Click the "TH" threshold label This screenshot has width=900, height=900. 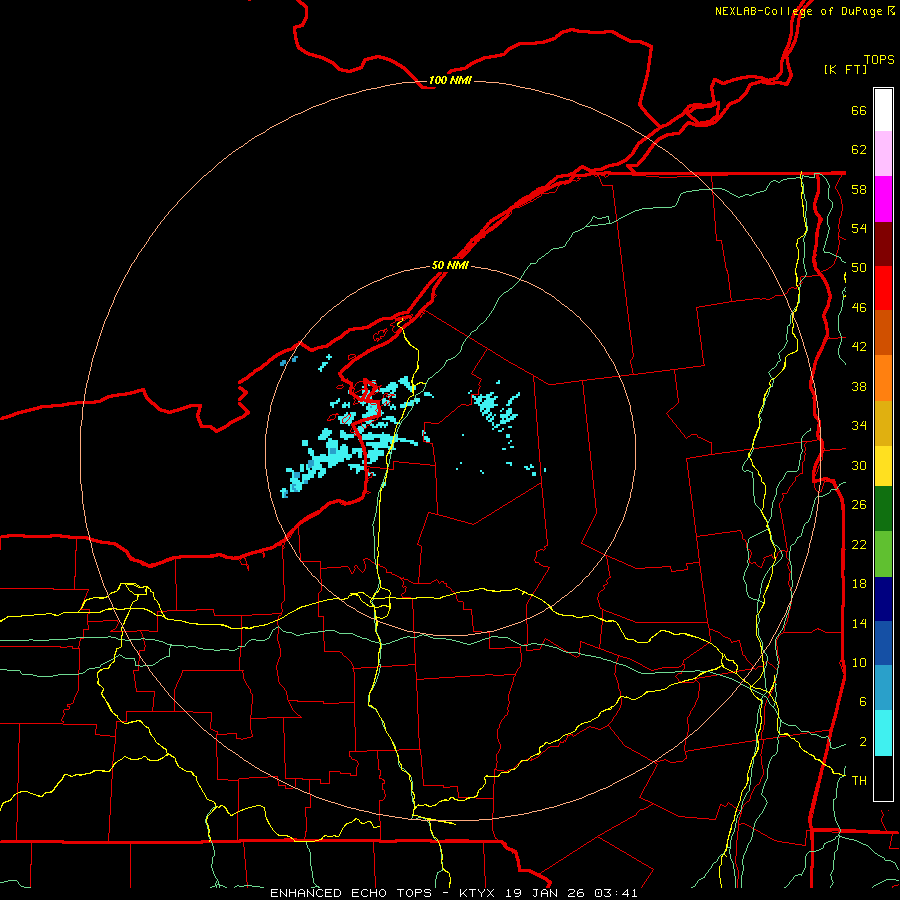tap(859, 781)
